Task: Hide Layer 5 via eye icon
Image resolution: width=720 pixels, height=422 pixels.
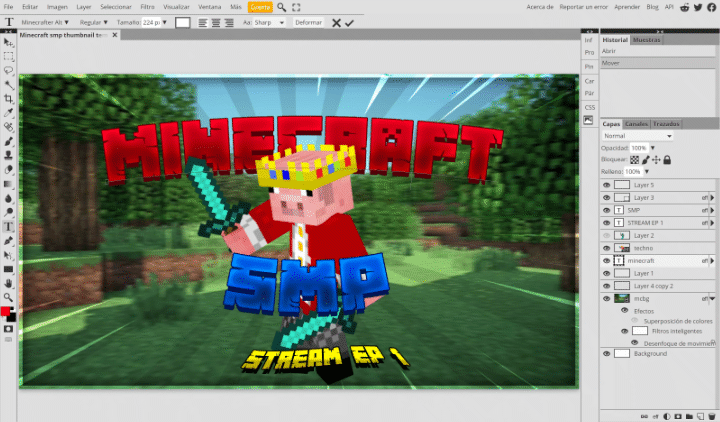Action: [607, 185]
